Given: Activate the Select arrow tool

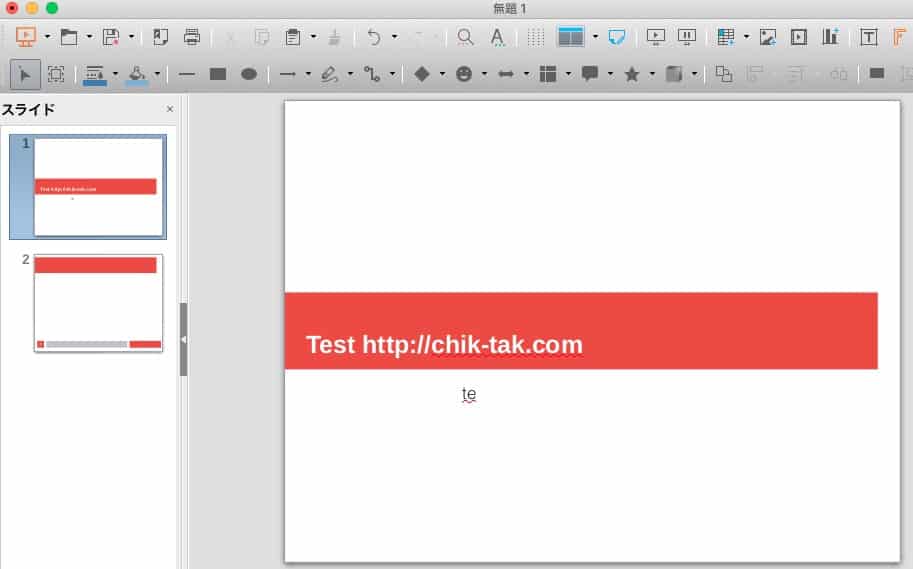Looking at the screenshot, I should pos(25,74).
